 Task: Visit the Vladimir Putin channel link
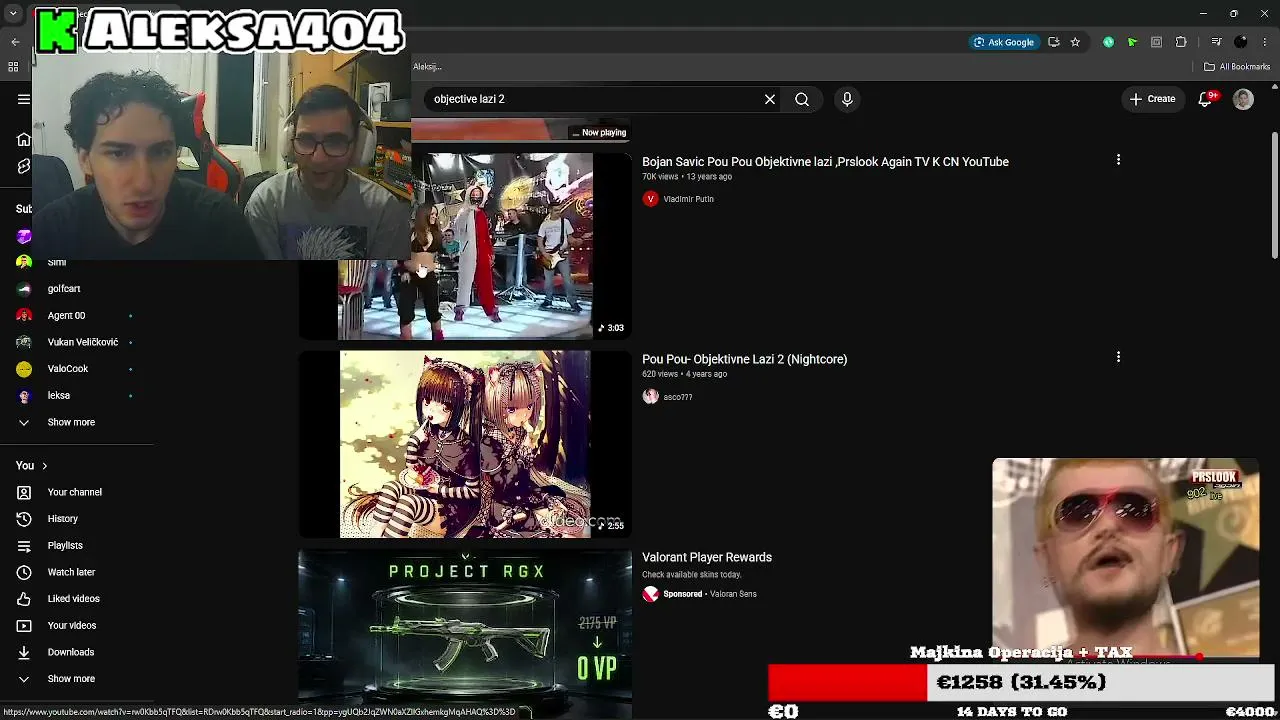[688, 199]
